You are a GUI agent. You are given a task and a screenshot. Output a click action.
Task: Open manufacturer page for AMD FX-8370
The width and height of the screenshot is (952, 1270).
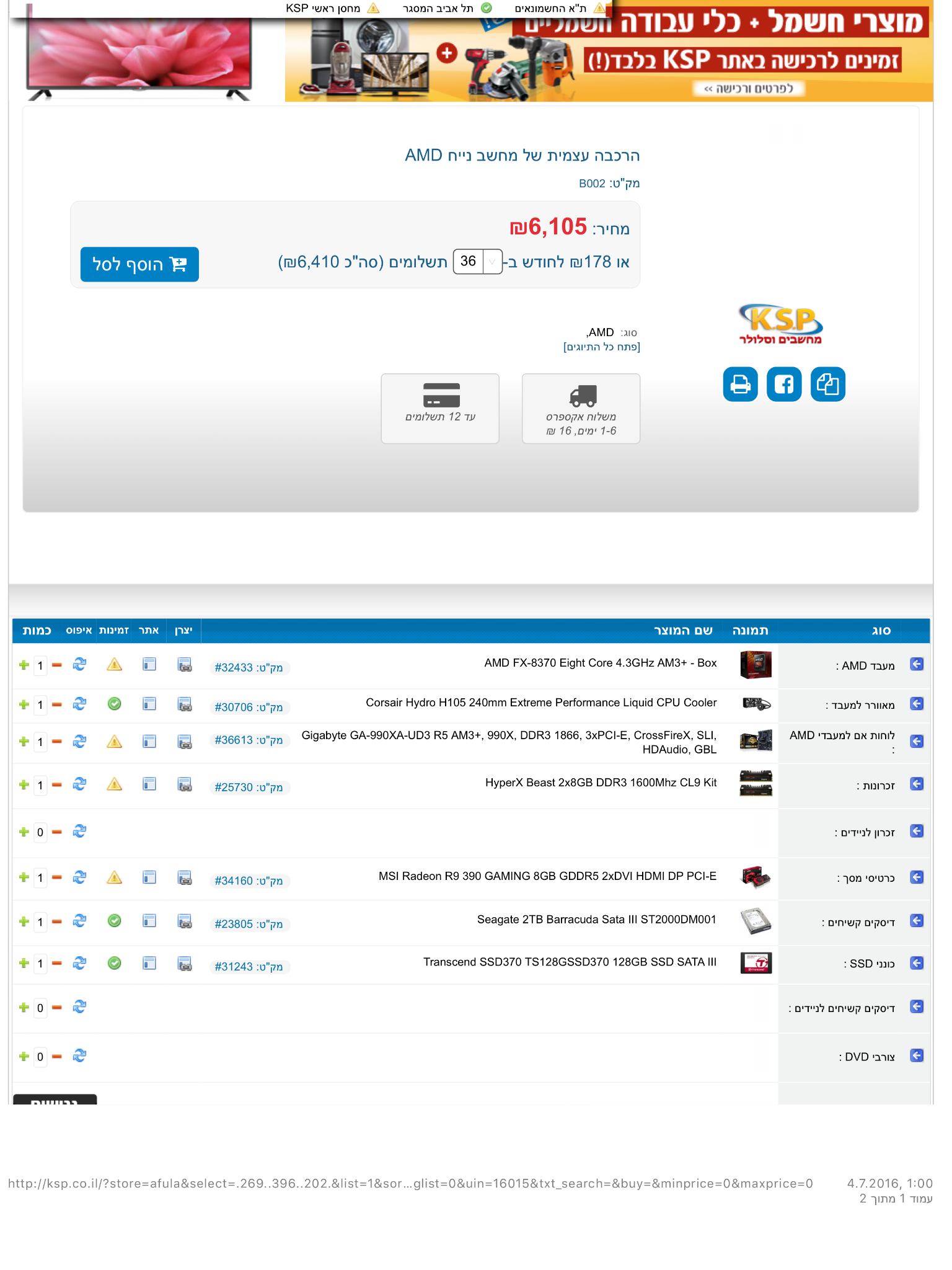coord(184,665)
